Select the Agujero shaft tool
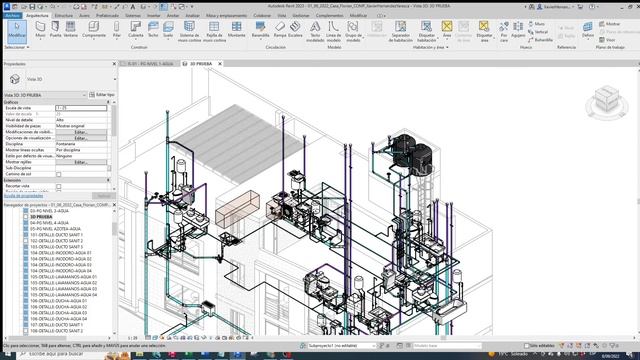 [518, 29]
